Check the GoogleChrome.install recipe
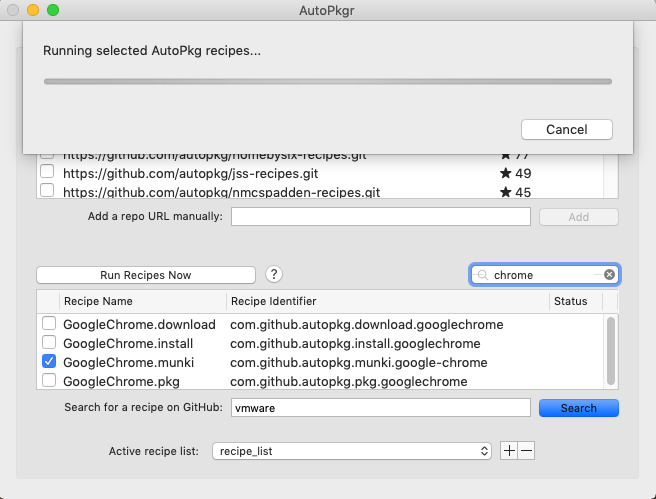The width and height of the screenshot is (656, 499). [49, 343]
